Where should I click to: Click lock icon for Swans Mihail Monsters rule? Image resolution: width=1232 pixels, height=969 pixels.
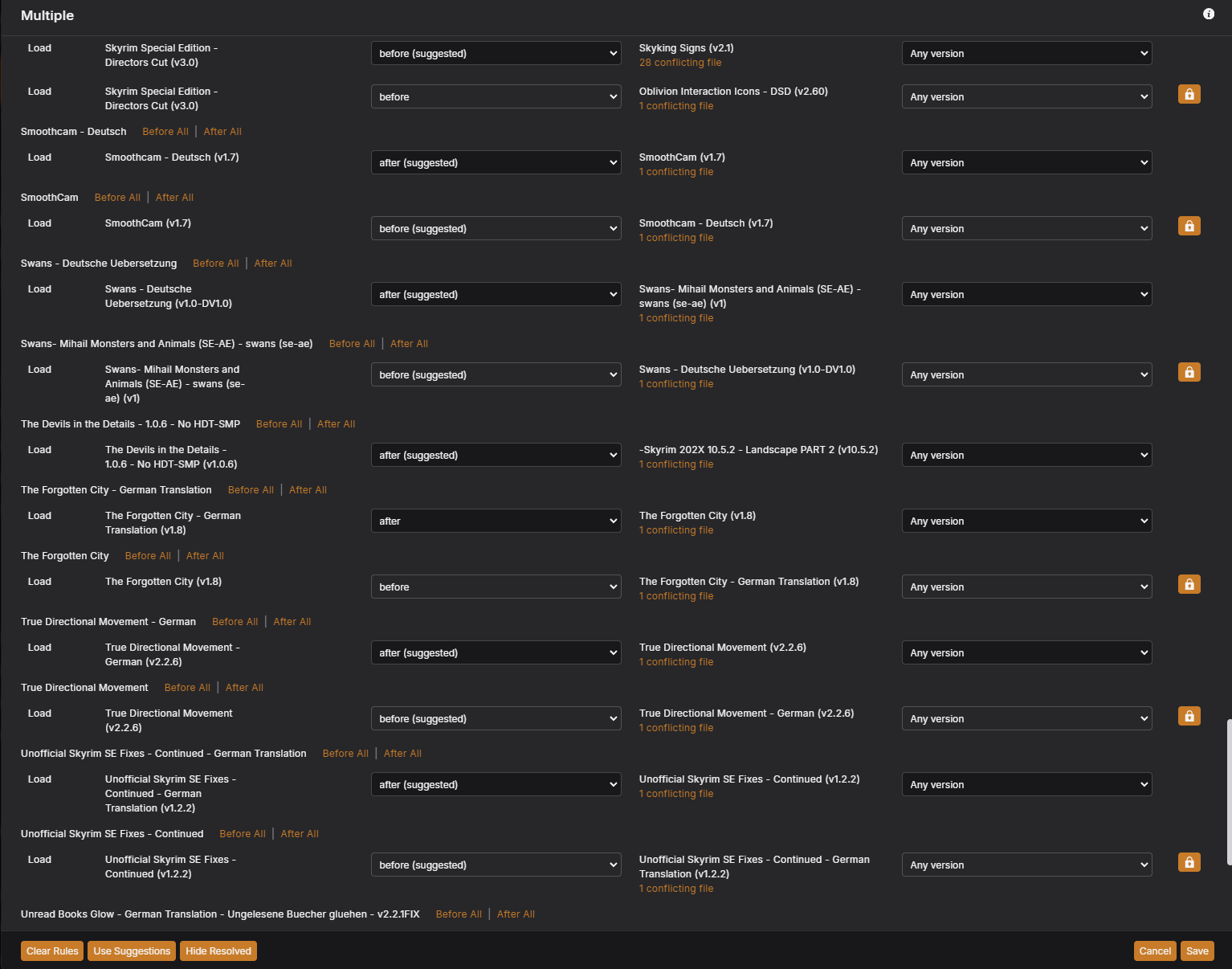[x=1189, y=373]
